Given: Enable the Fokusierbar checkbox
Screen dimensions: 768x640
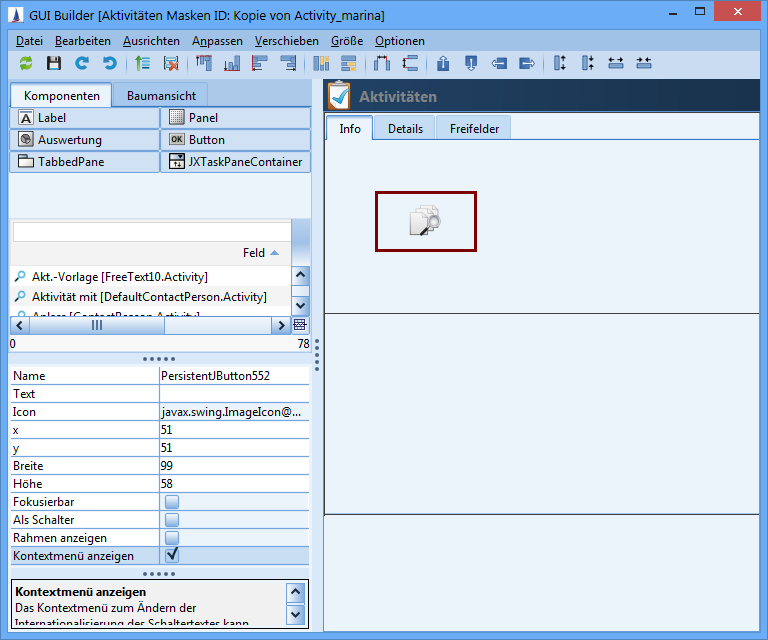Looking at the screenshot, I should 172,502.
